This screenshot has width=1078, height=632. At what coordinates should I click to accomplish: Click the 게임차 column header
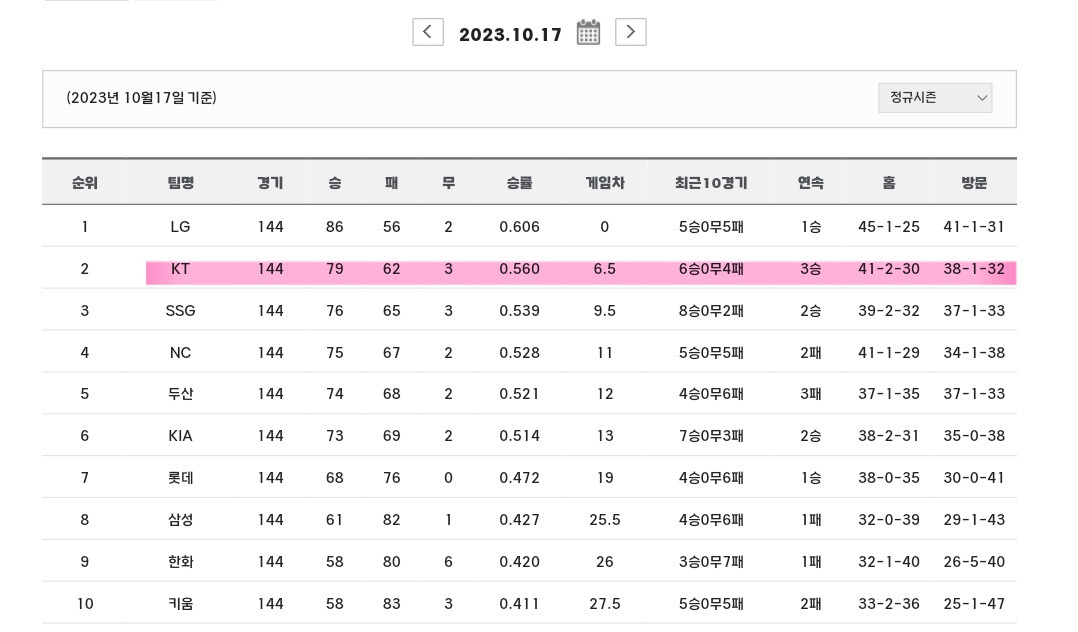(605, 183)
